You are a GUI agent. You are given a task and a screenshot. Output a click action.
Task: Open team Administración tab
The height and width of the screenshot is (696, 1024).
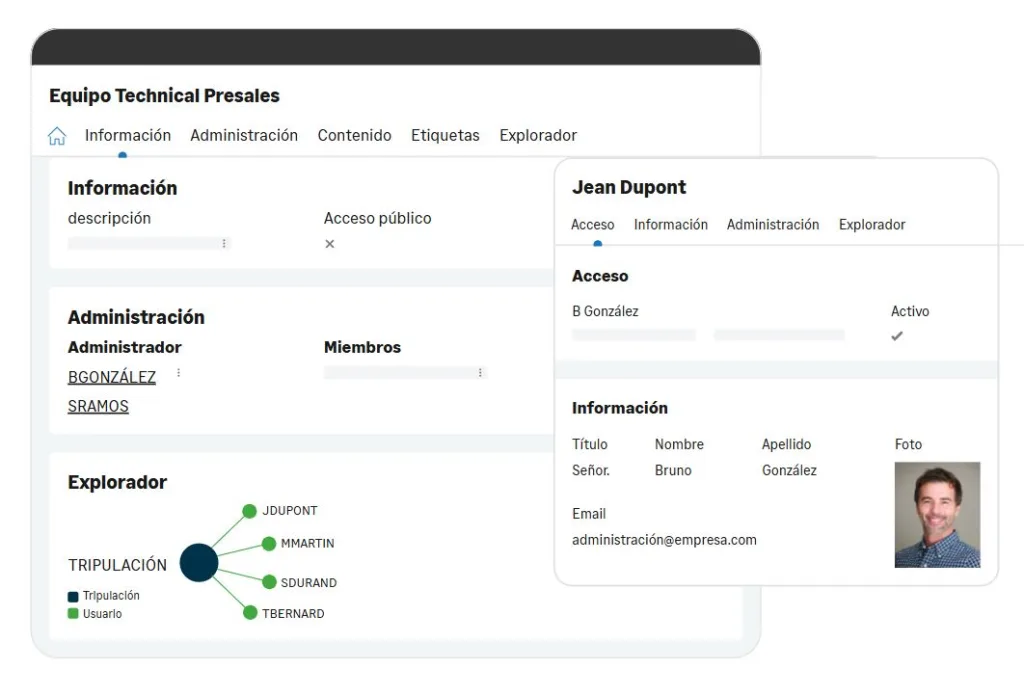(244, 135)
